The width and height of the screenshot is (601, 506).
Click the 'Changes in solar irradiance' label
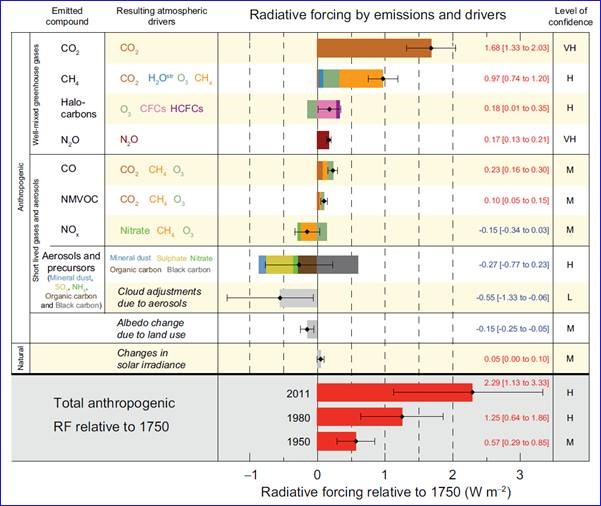click(x=160, y=358)
